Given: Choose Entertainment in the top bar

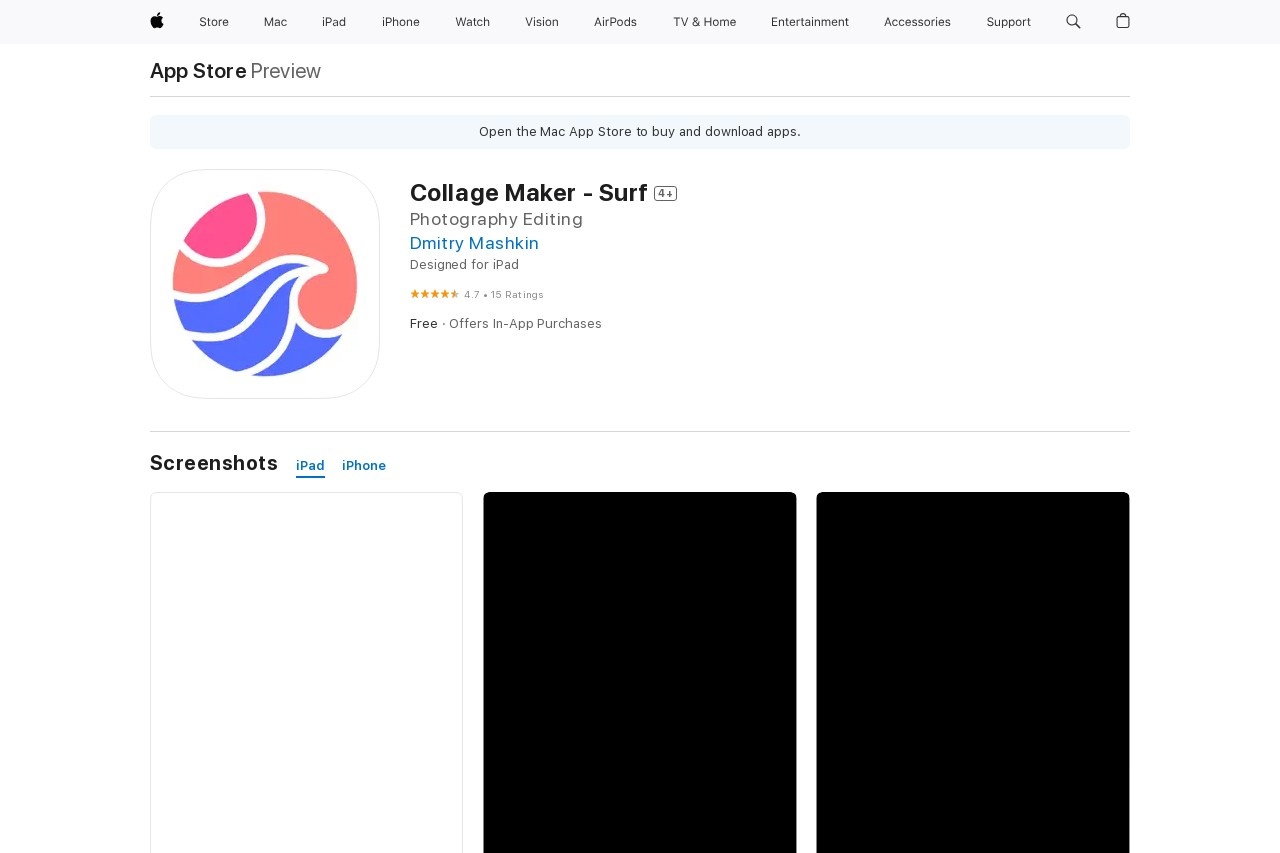Looking at the screenshot, I should click(x=810, y=22).
